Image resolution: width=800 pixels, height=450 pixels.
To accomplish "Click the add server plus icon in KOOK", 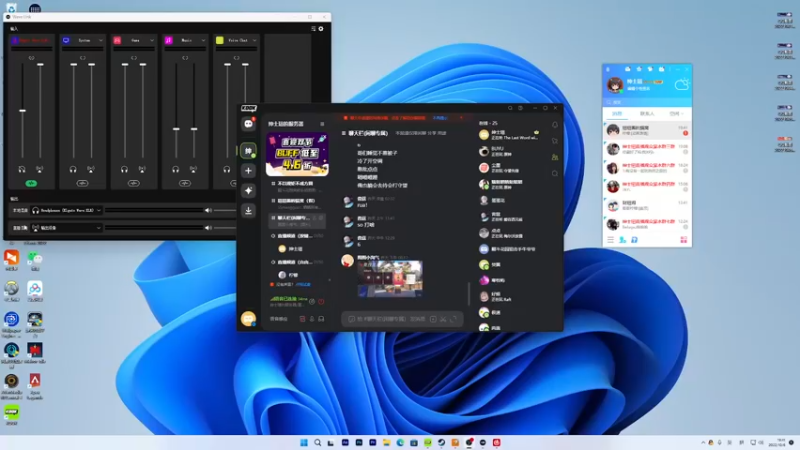I will 248,171.
